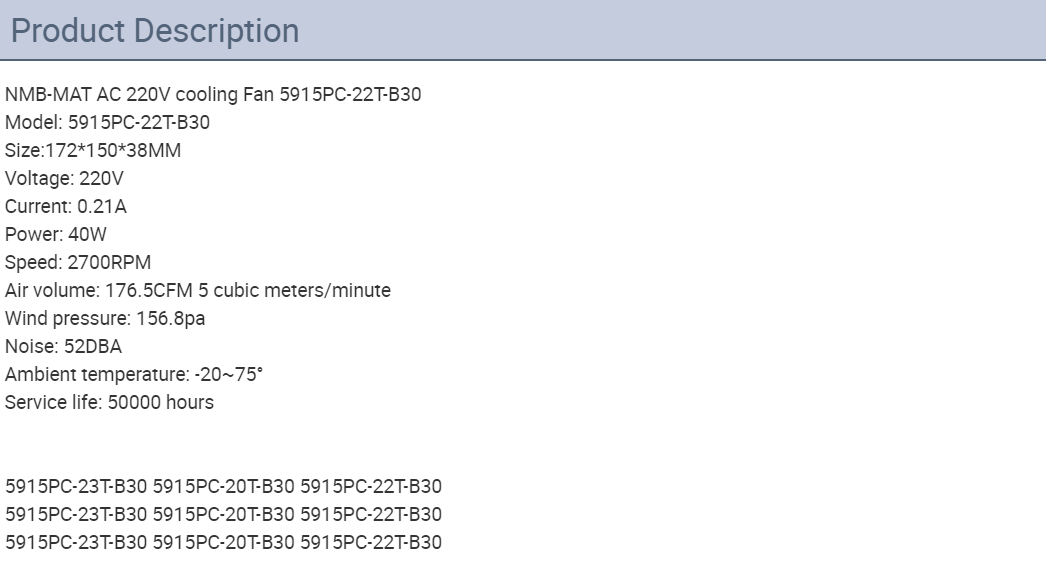Click the Air volume: 176.5CFM line
The width and height of the screenshot is (1046, 561).
tap(197, 291)
